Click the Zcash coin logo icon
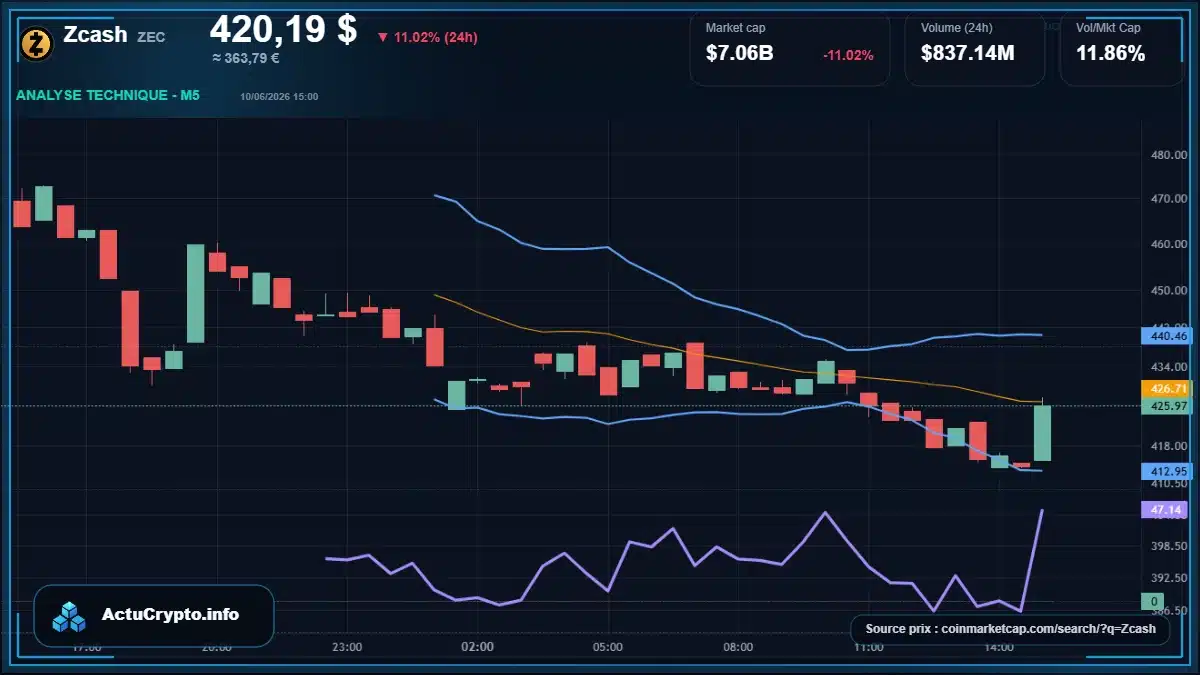1200x675 pixels. [x=37, y=42]
